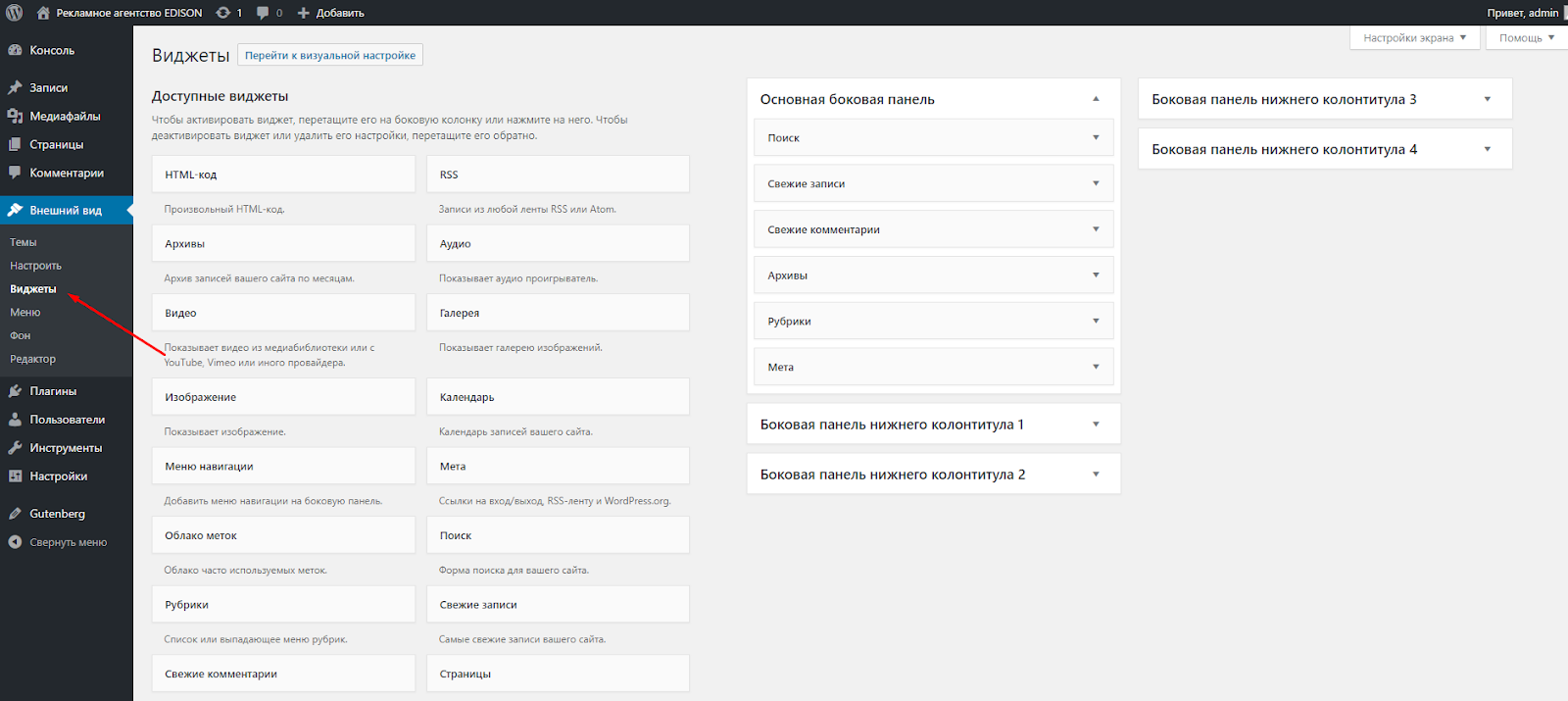
Task: Click the Настройки sliders icon
Action: point(15,476)
